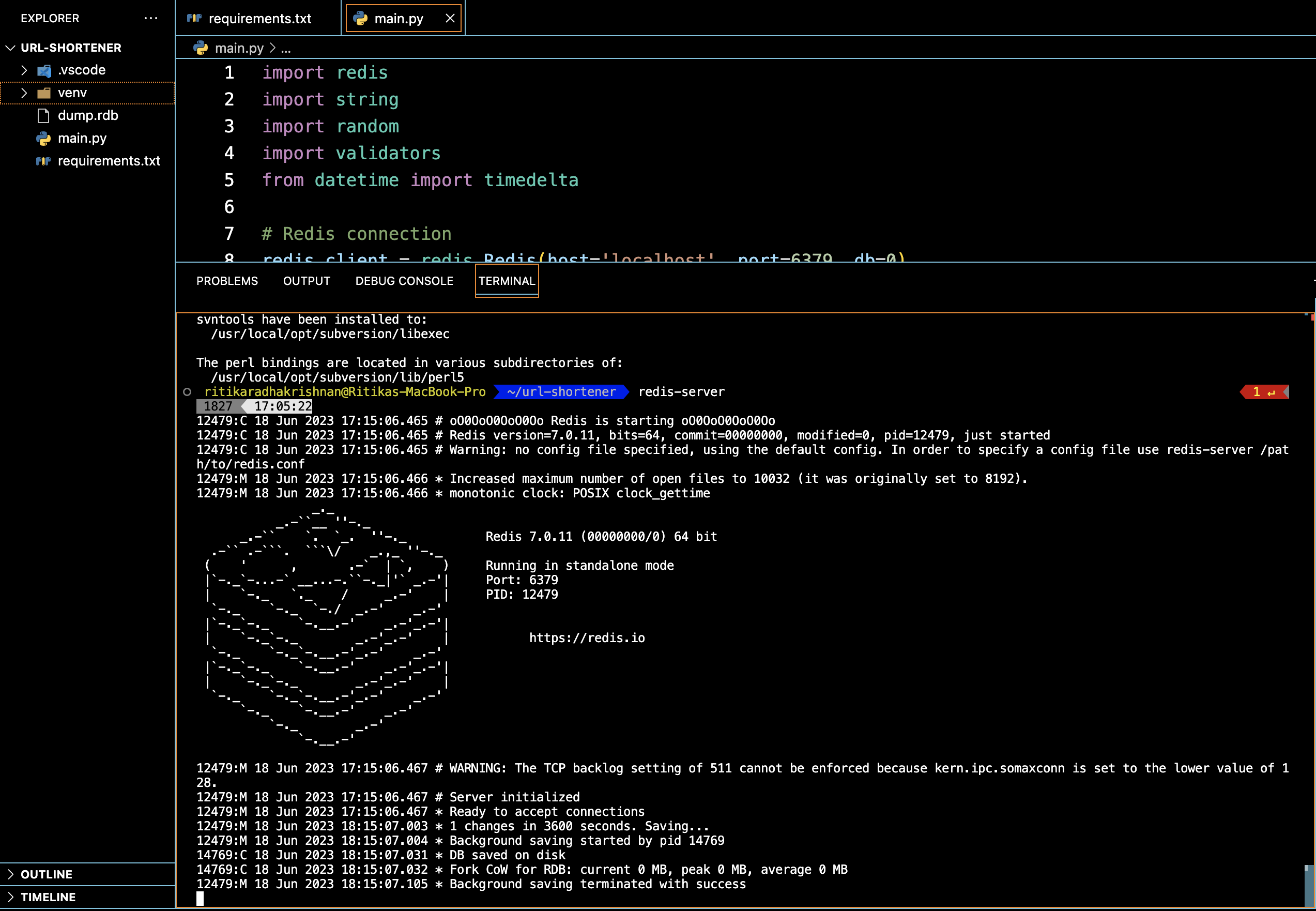This screenshot has width=1316, height=911.
Task: Click the 'DB saved on disk' terminal line
Action: (508, 856)
